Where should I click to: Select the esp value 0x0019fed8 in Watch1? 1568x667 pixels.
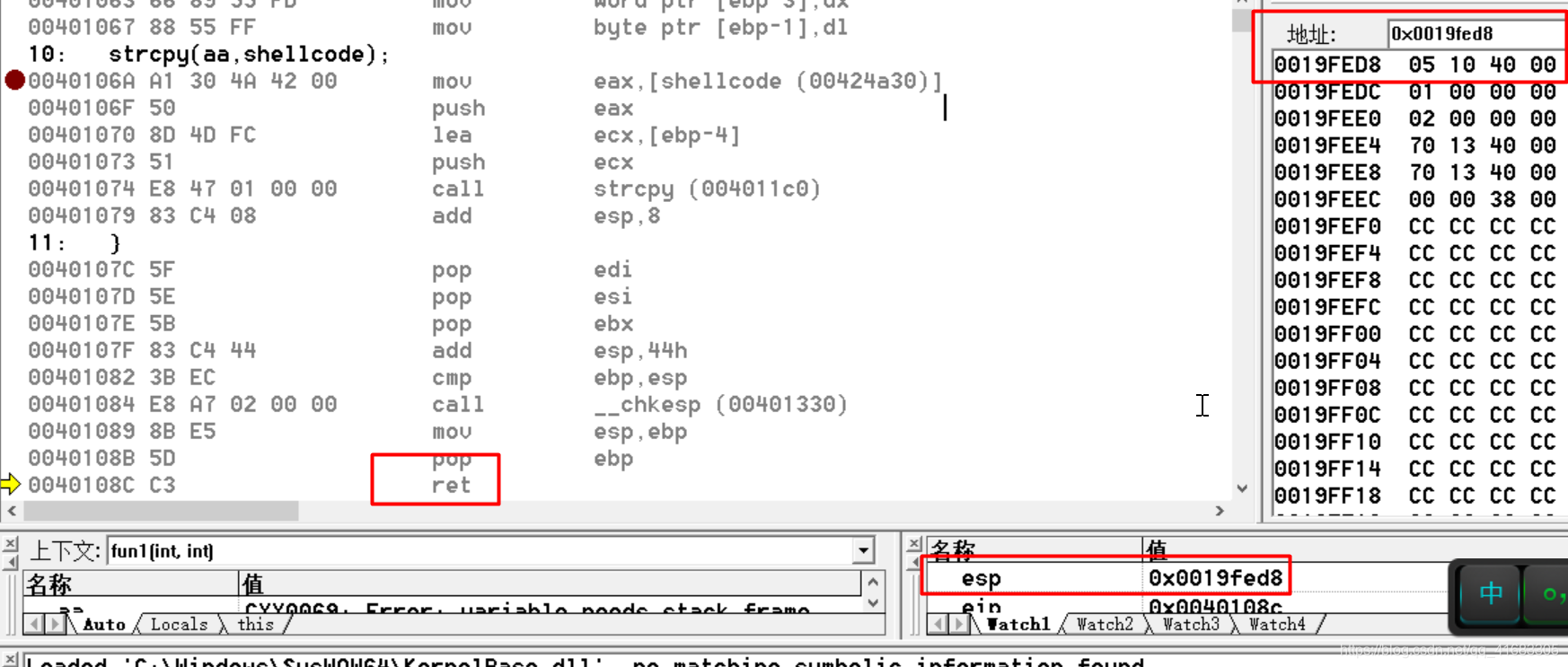(x=1215, y=578)
